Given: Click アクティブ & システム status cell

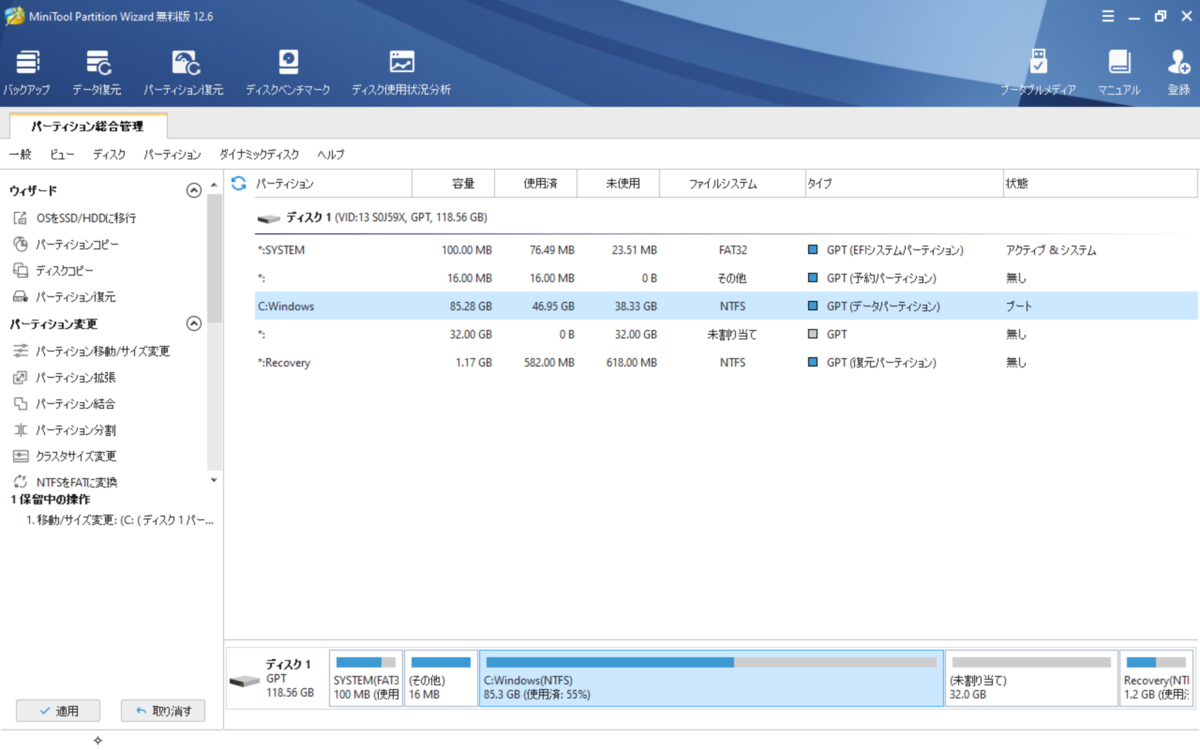Looking at the screenshot, I should (x=1051, y=250).
